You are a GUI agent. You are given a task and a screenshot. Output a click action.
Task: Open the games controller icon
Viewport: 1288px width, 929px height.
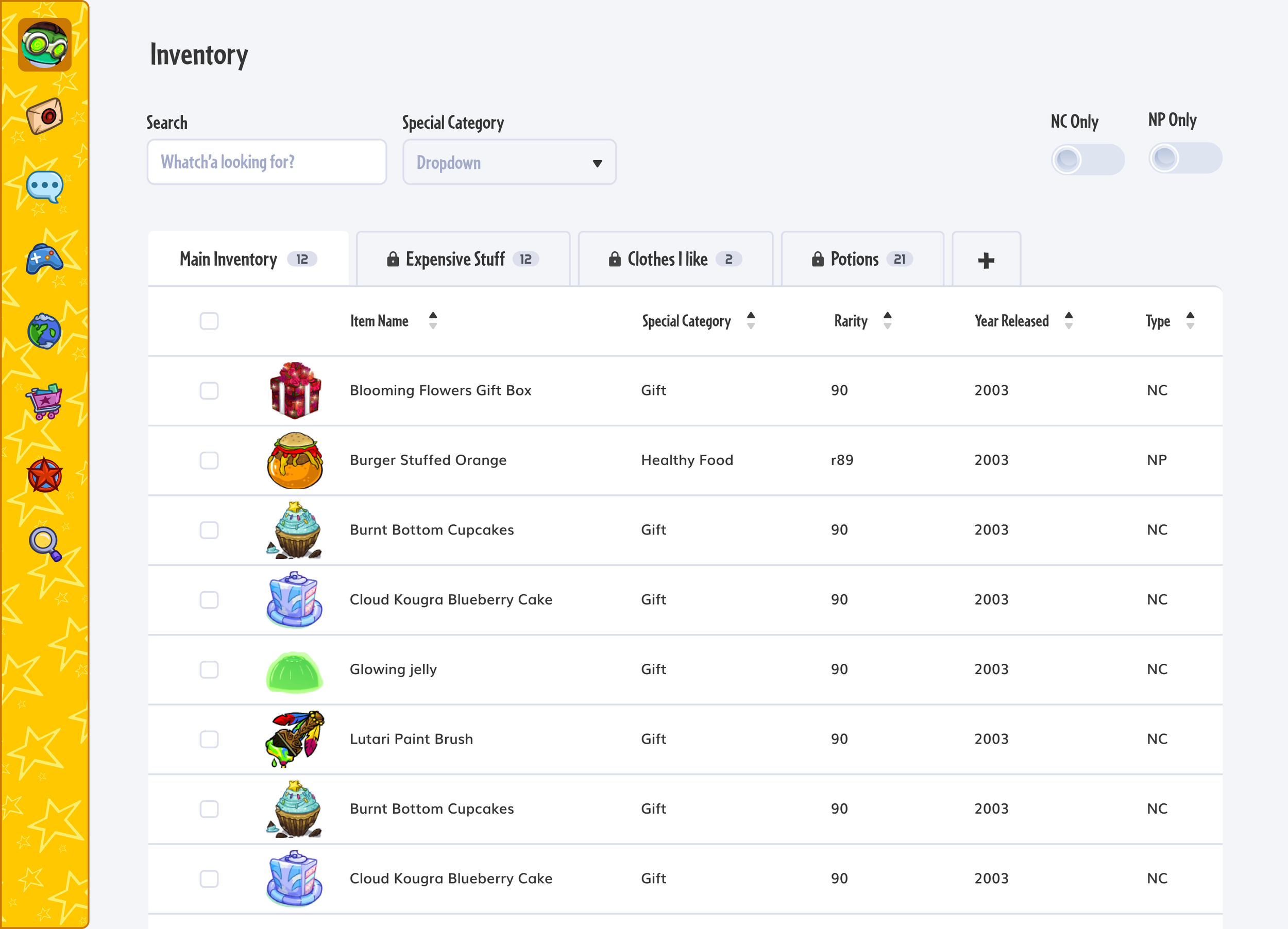[44, 260]
